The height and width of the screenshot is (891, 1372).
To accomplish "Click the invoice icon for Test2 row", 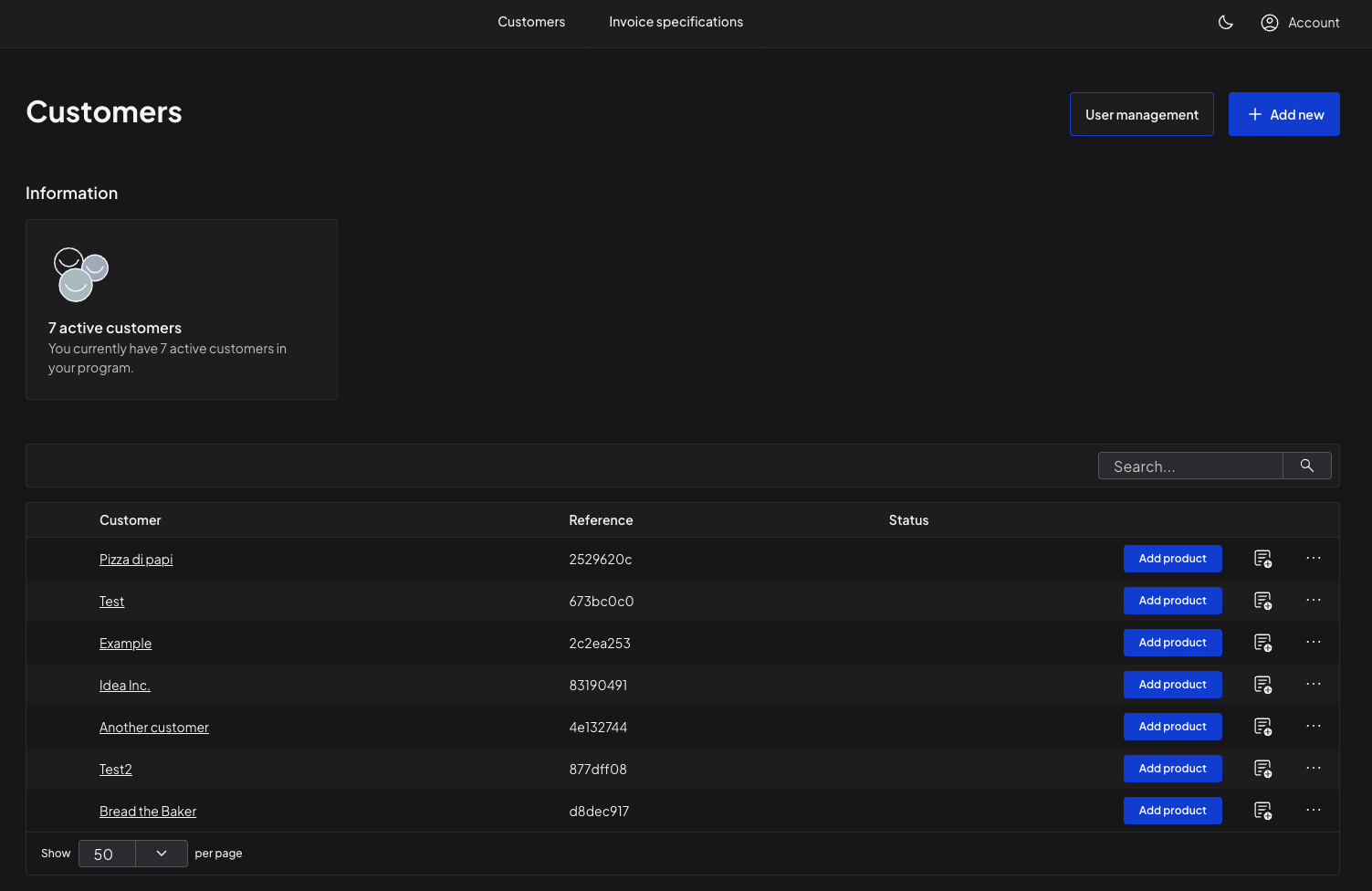I will click(1262, 769).
